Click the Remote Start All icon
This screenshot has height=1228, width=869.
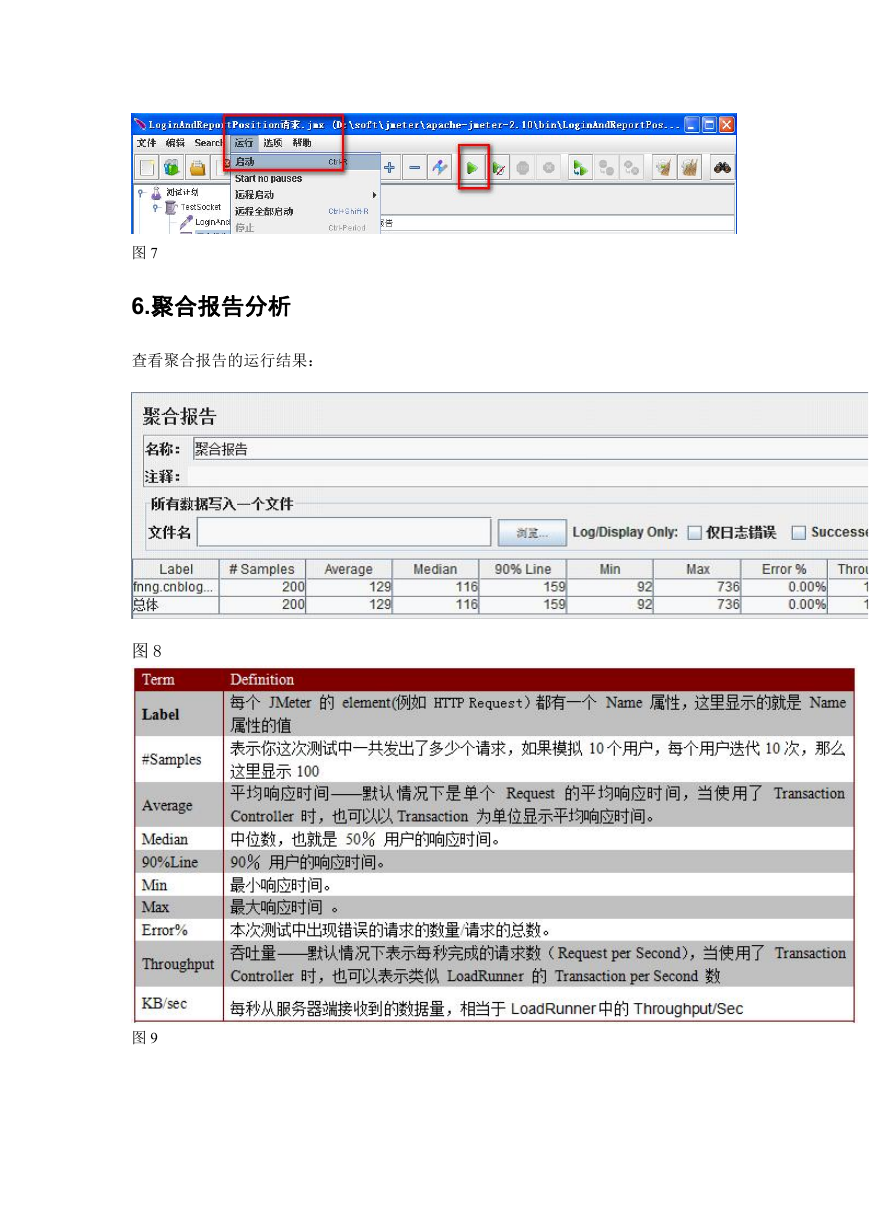pyautogui.click(x=579, y=168)
